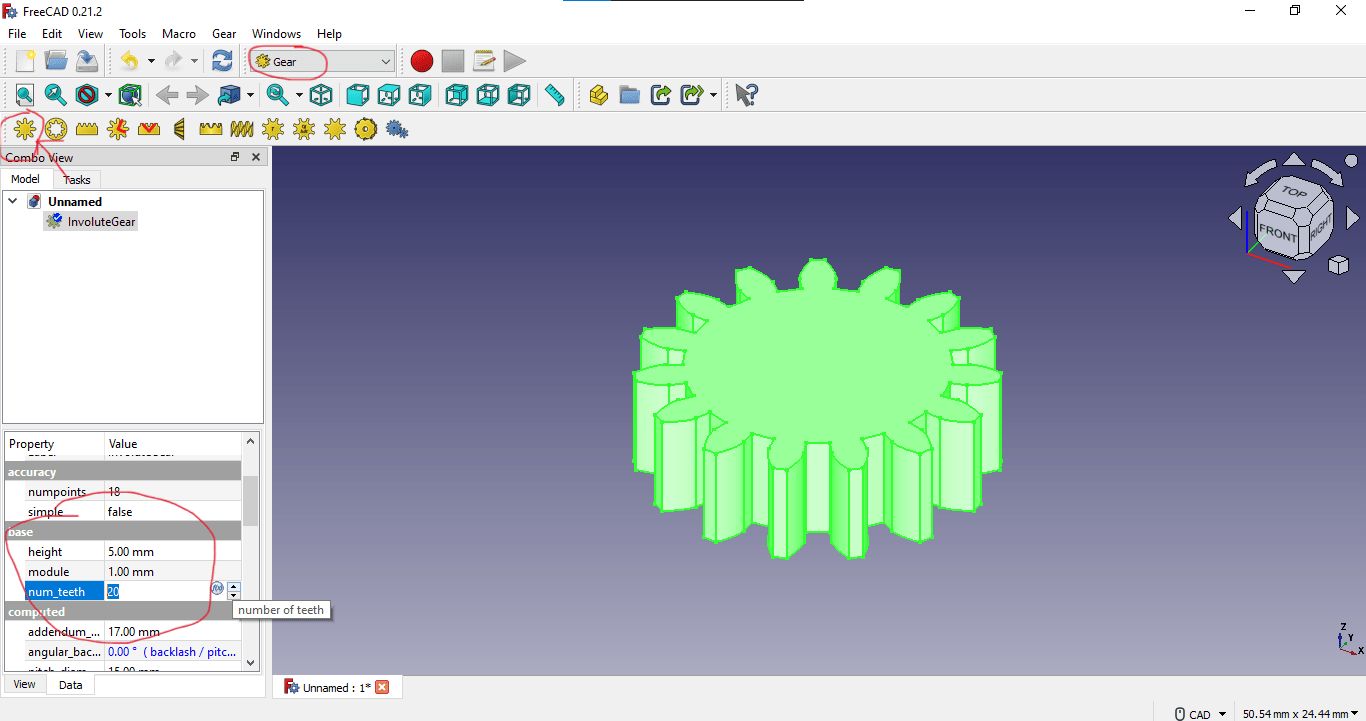Open the make sub-link dropdown arrow
The height and width of the screenshot is (721, 1366).
pyautogui.click(x=713, y=95)
